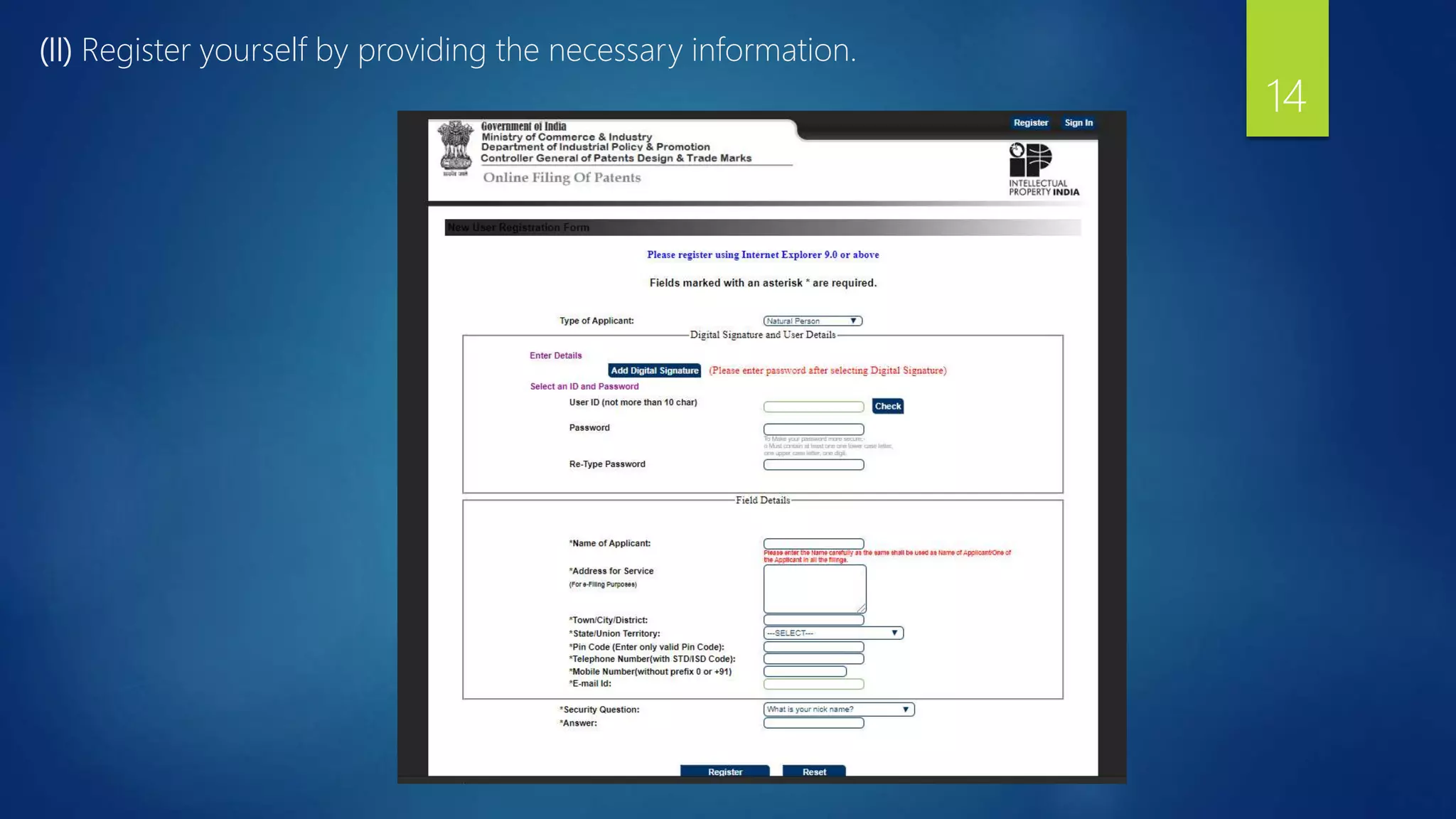This screenshot has width=1456, height=819.
Task: Submit form with bottom Register button
Action: pyautogui.click(x=724, y=771)
